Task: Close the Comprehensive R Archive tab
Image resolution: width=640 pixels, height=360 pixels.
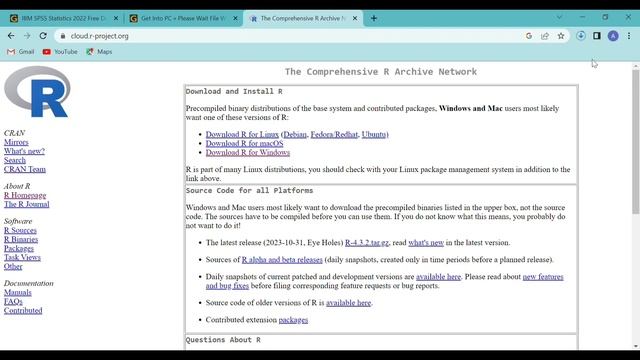Action: point(355,18)
